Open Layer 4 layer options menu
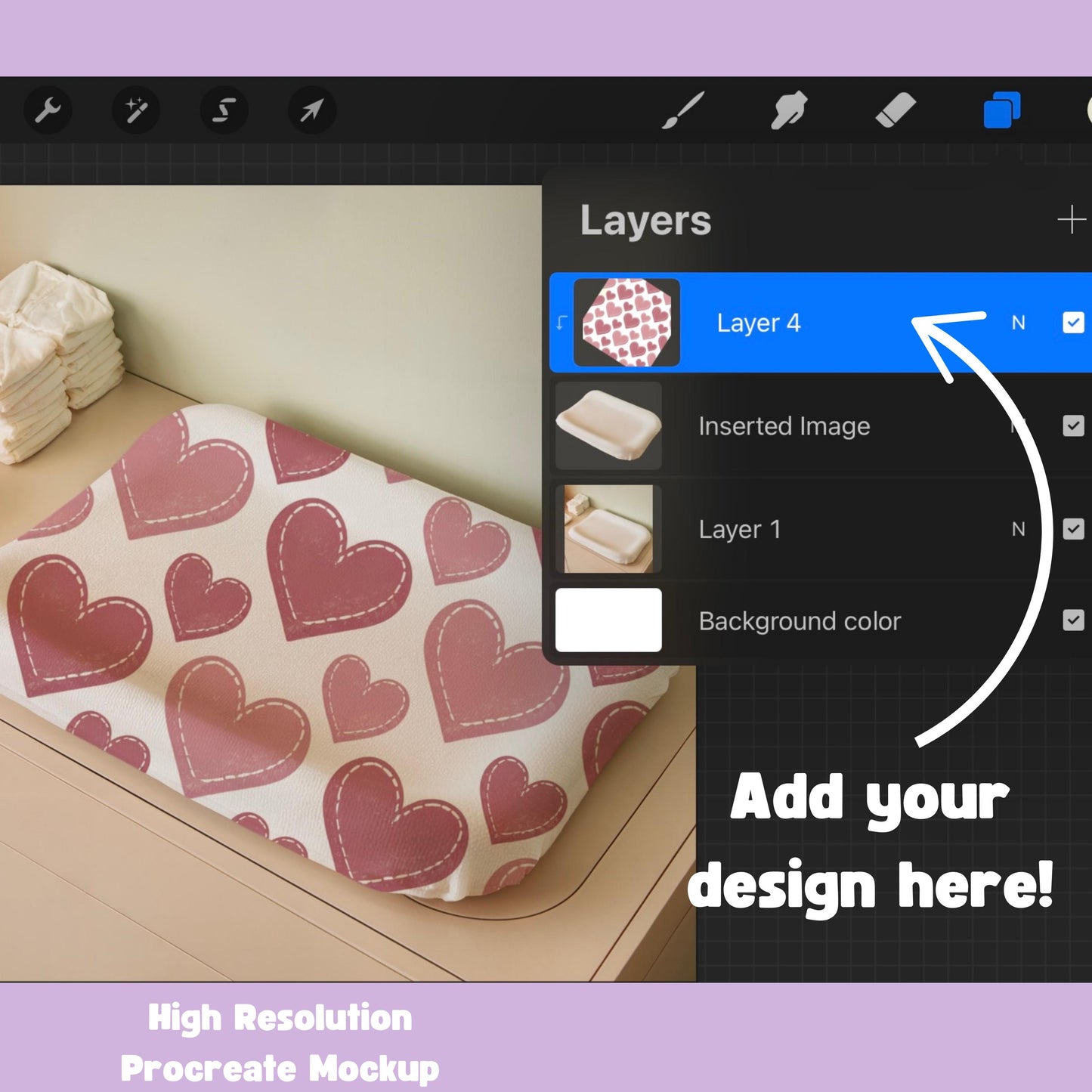Screen dimensions: 1092x1092 759,323
